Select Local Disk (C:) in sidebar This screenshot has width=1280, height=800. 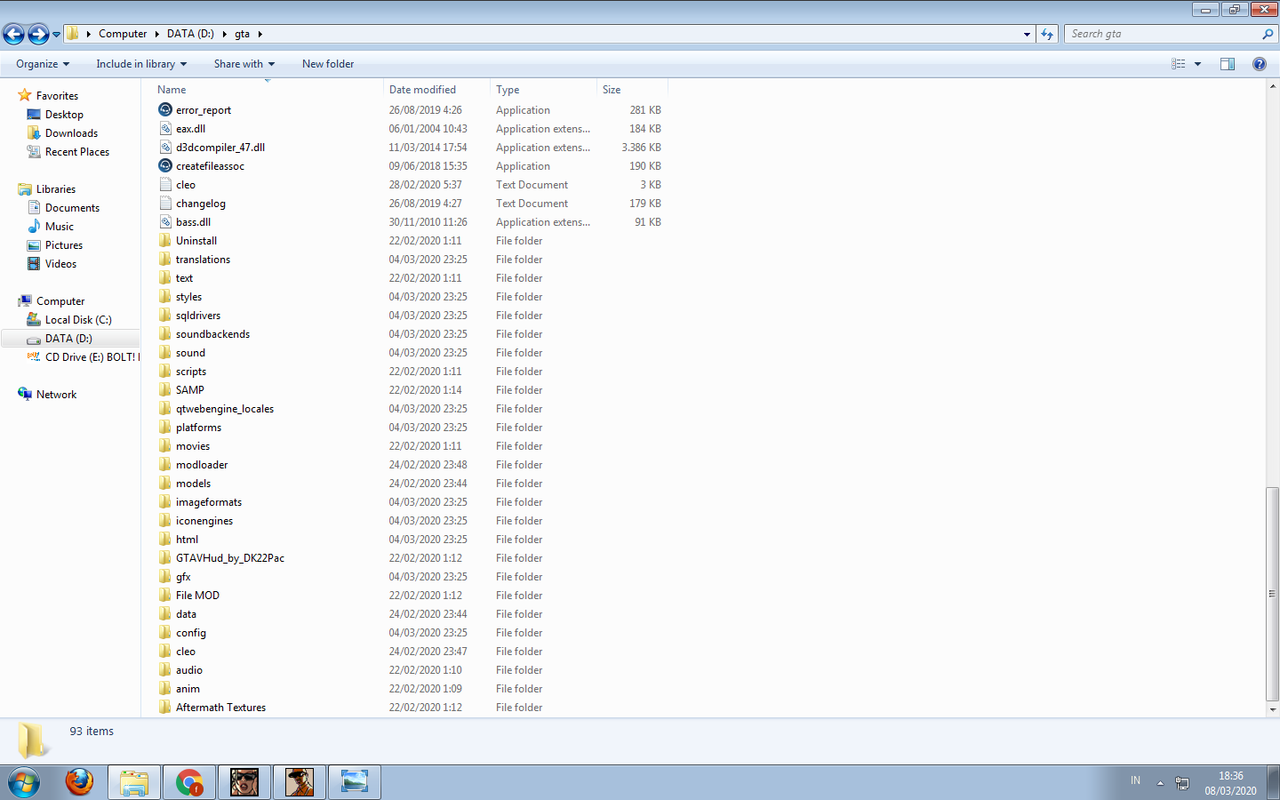(78, 320)
